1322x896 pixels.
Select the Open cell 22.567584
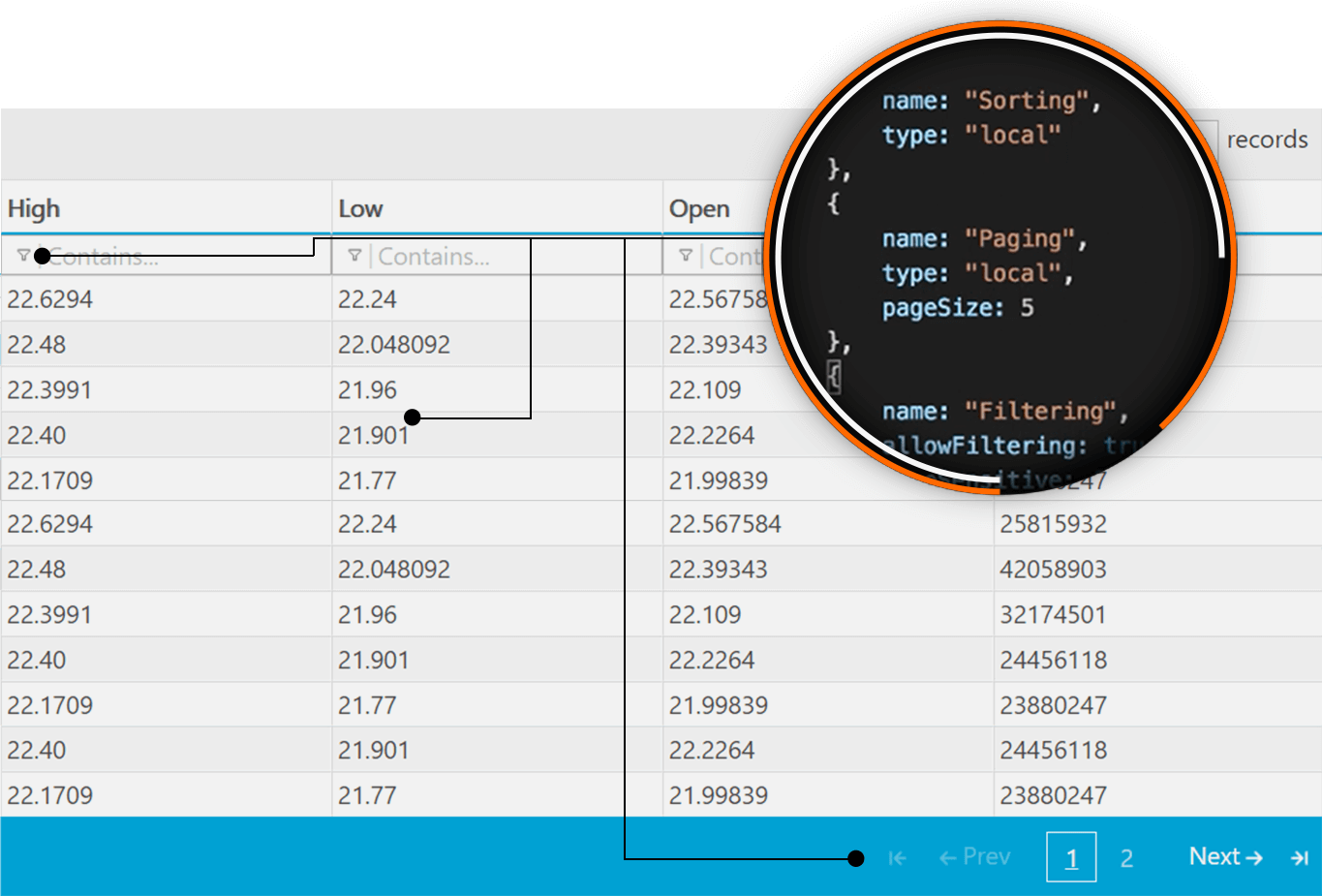click(725, 524)
